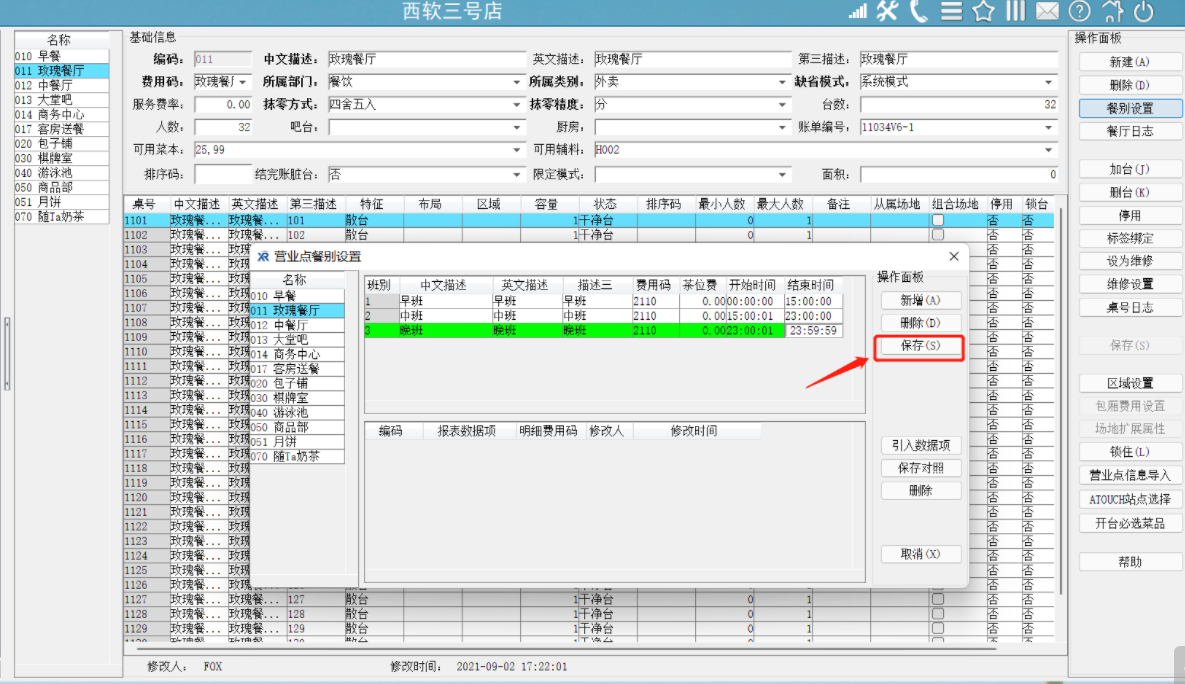The height and width of the screenshot is (684, 1185).
Task: Open the 可用菜本 dropdown showing 25,99
Action: tap(516, 150)
